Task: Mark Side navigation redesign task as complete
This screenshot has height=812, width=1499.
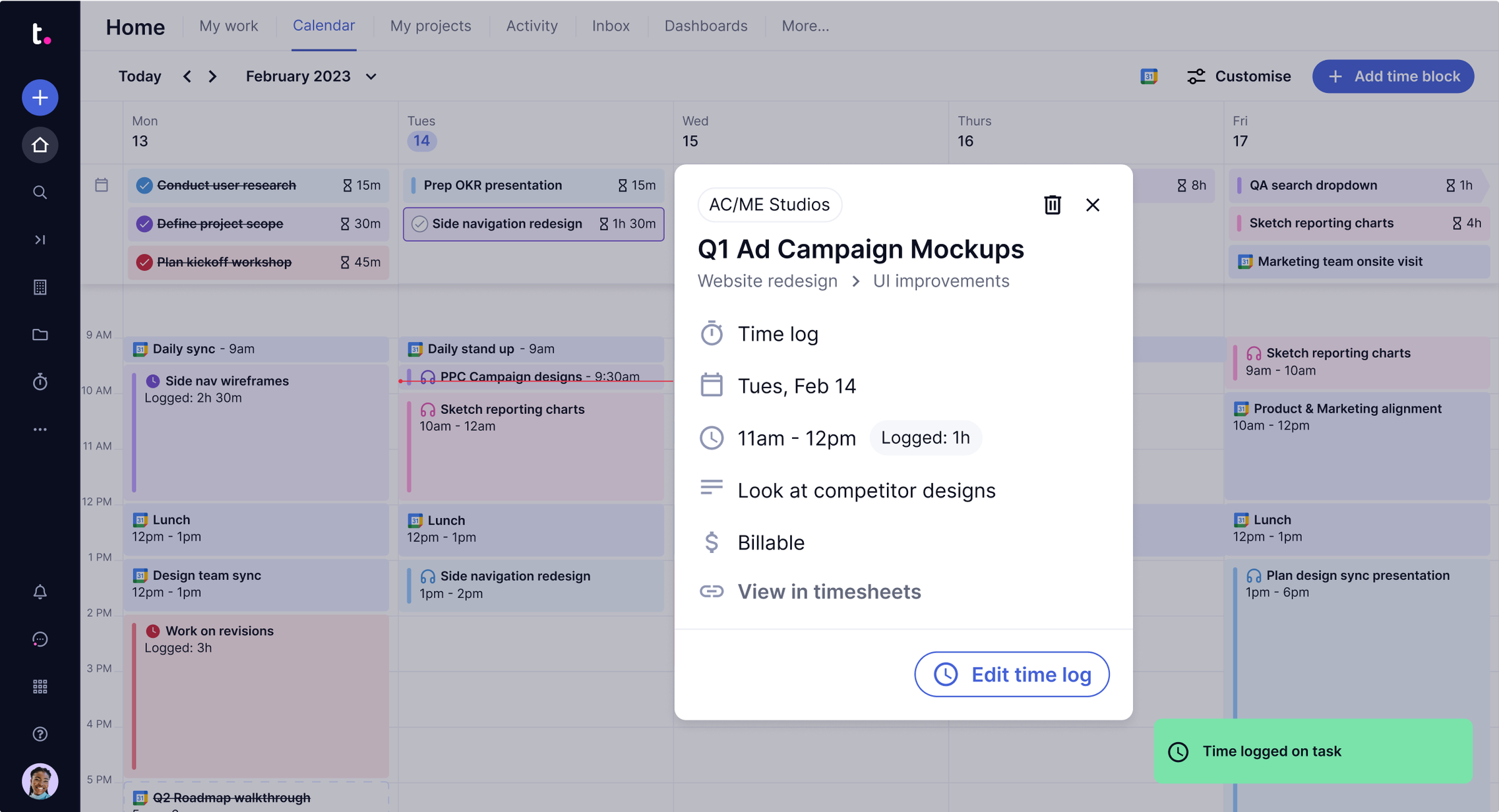Action: click(x=421, y=223)
